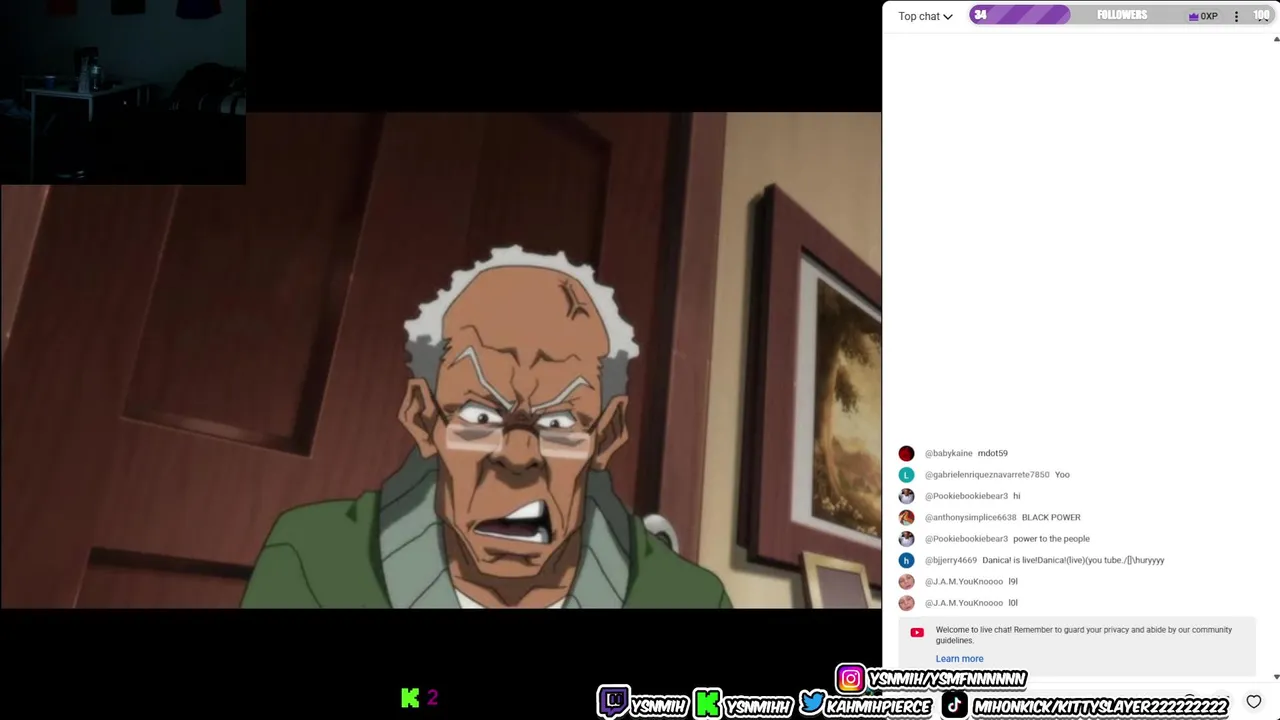Click the YSNMIH/YSMFNNNNNN Instagram handle text
Screen dimensions: 1280x720
(x=947, y=679)
